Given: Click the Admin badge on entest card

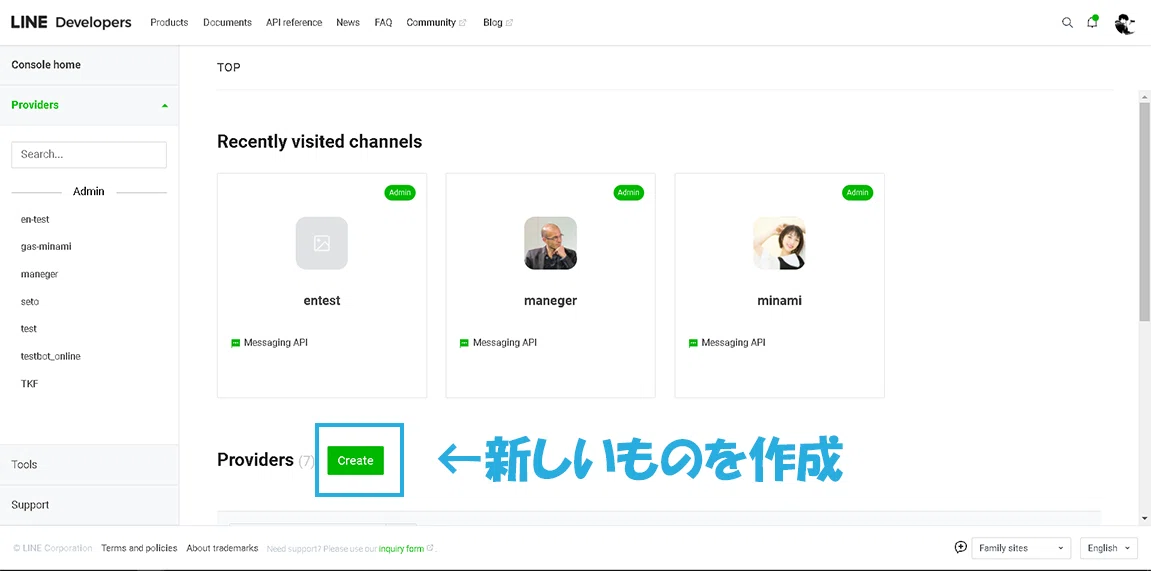Looking at the screenshot, I should [400, 192].
